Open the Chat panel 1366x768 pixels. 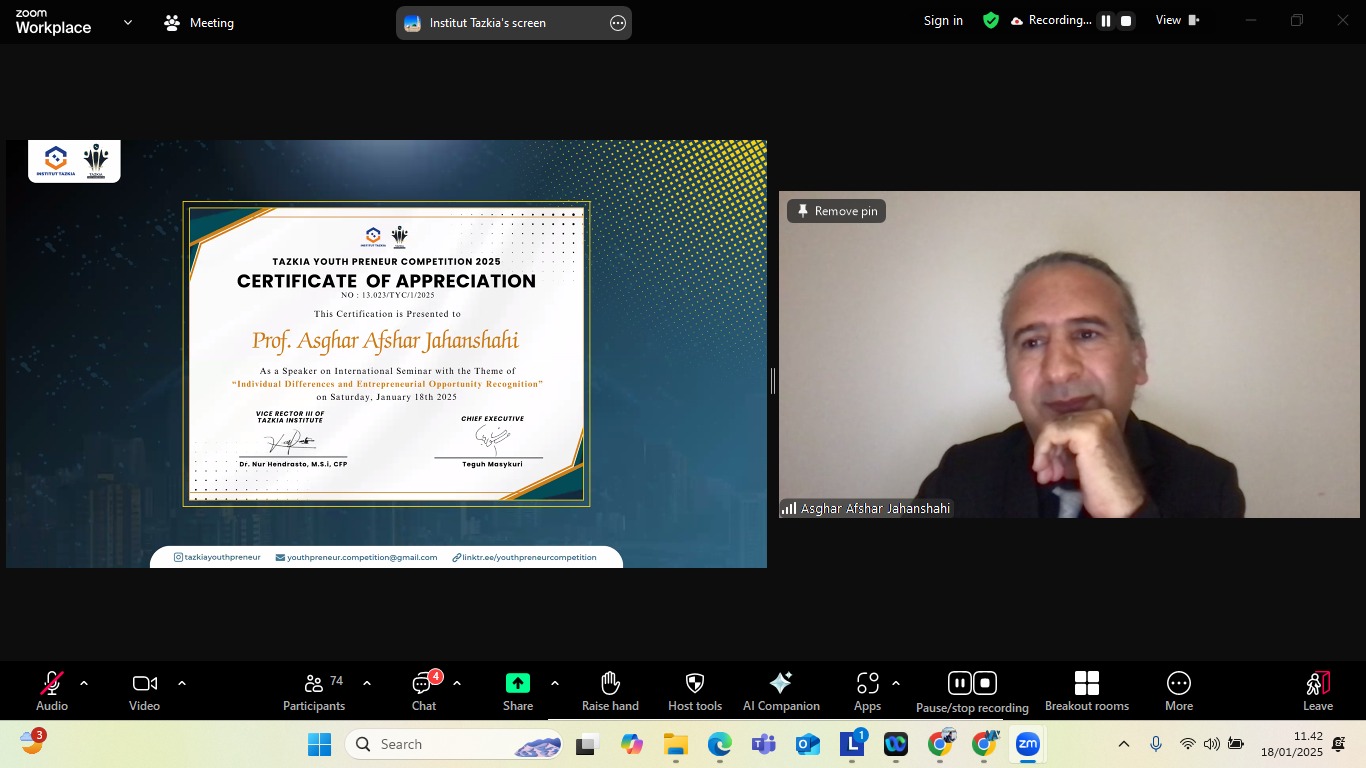(424, 691)
